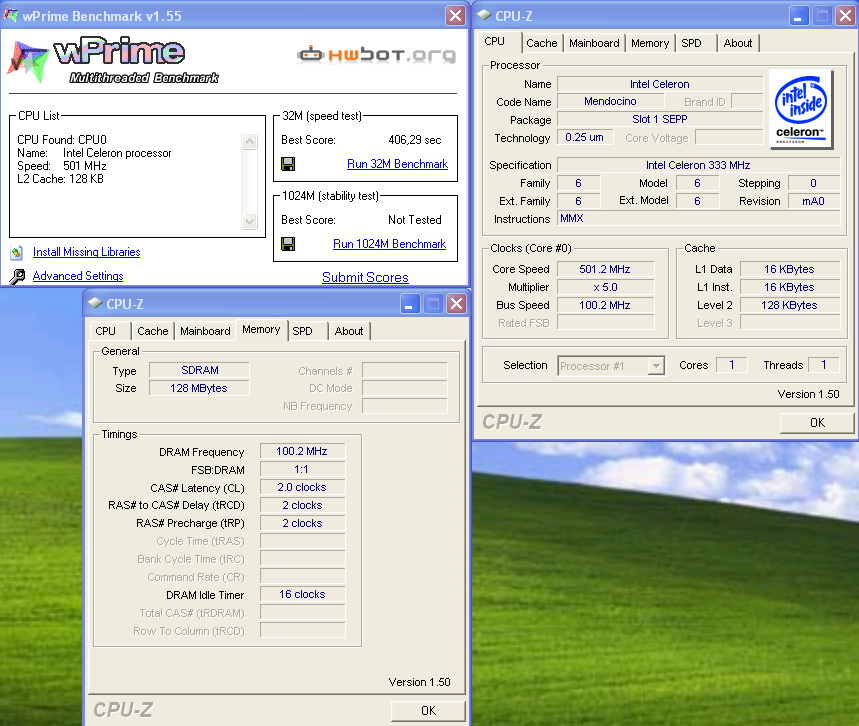The image size is (859, 726).
Task: Switch to SPD tab in processor window
Action: tap(696, 43)
